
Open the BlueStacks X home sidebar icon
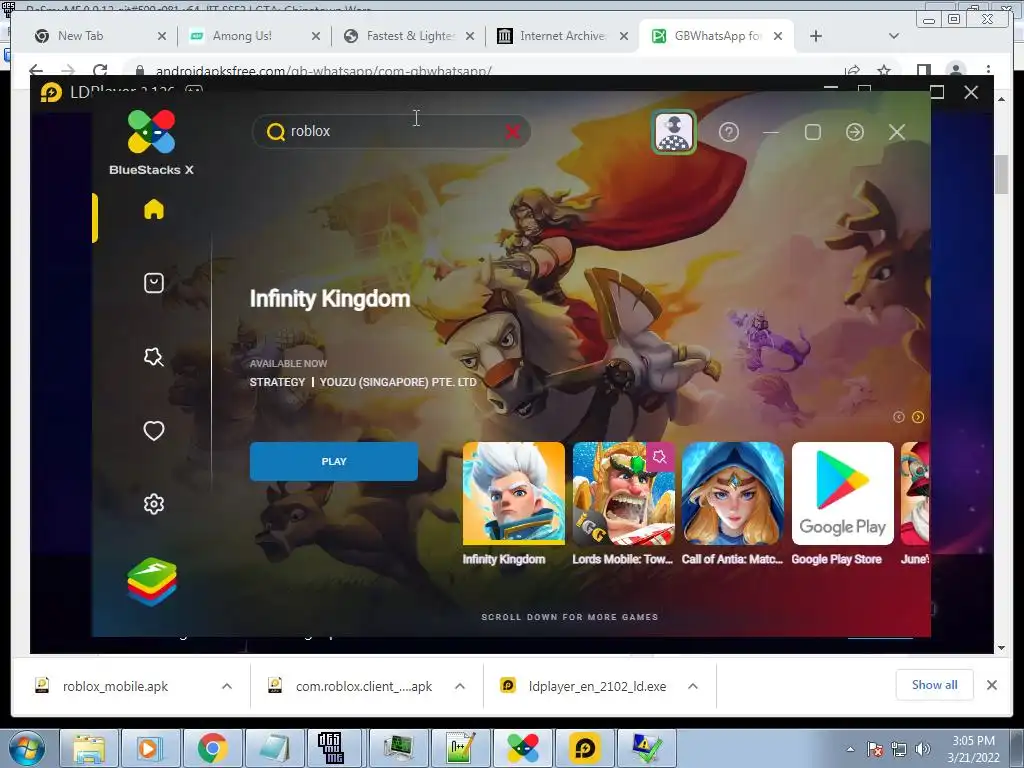[x=154, y=210]
